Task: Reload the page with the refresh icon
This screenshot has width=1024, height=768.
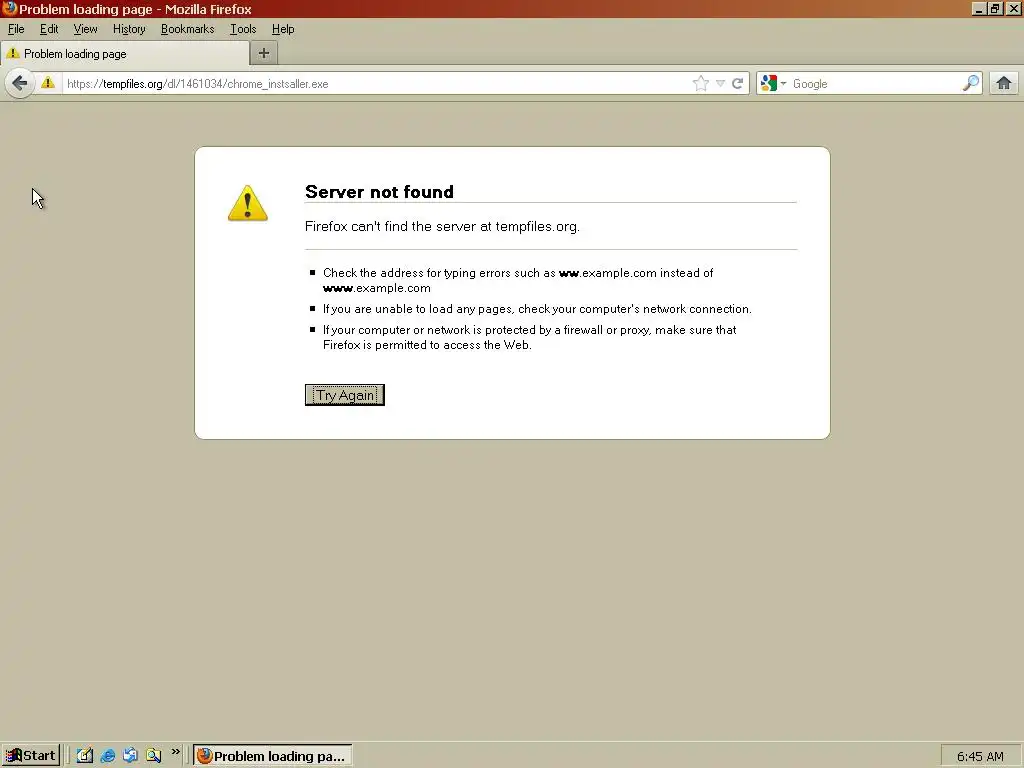Action: pyautogui.click(x=738, y=84)
